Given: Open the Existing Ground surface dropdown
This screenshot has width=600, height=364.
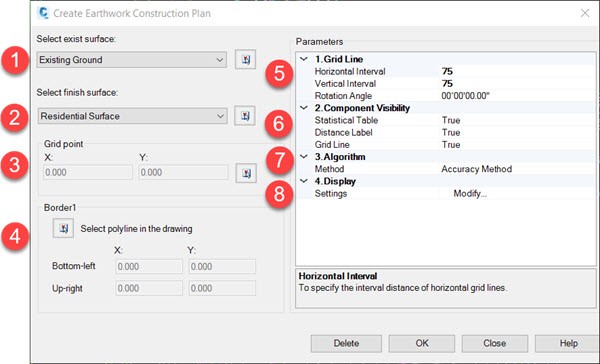Looking at the screenshot, I should [x=132, y=60].
